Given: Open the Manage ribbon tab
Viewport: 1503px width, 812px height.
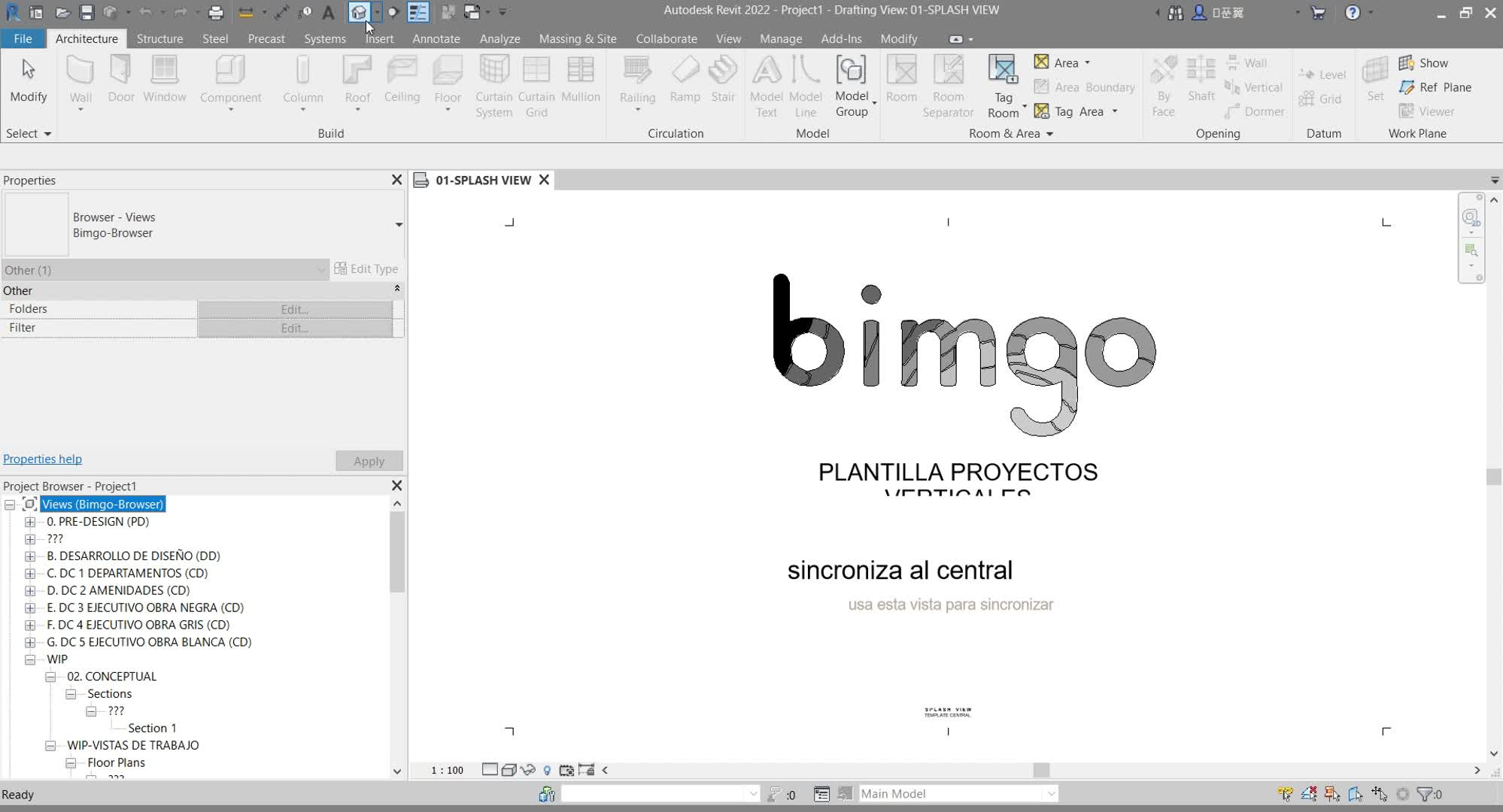Looking at the screenshot, I should click(x=781, y=38).
